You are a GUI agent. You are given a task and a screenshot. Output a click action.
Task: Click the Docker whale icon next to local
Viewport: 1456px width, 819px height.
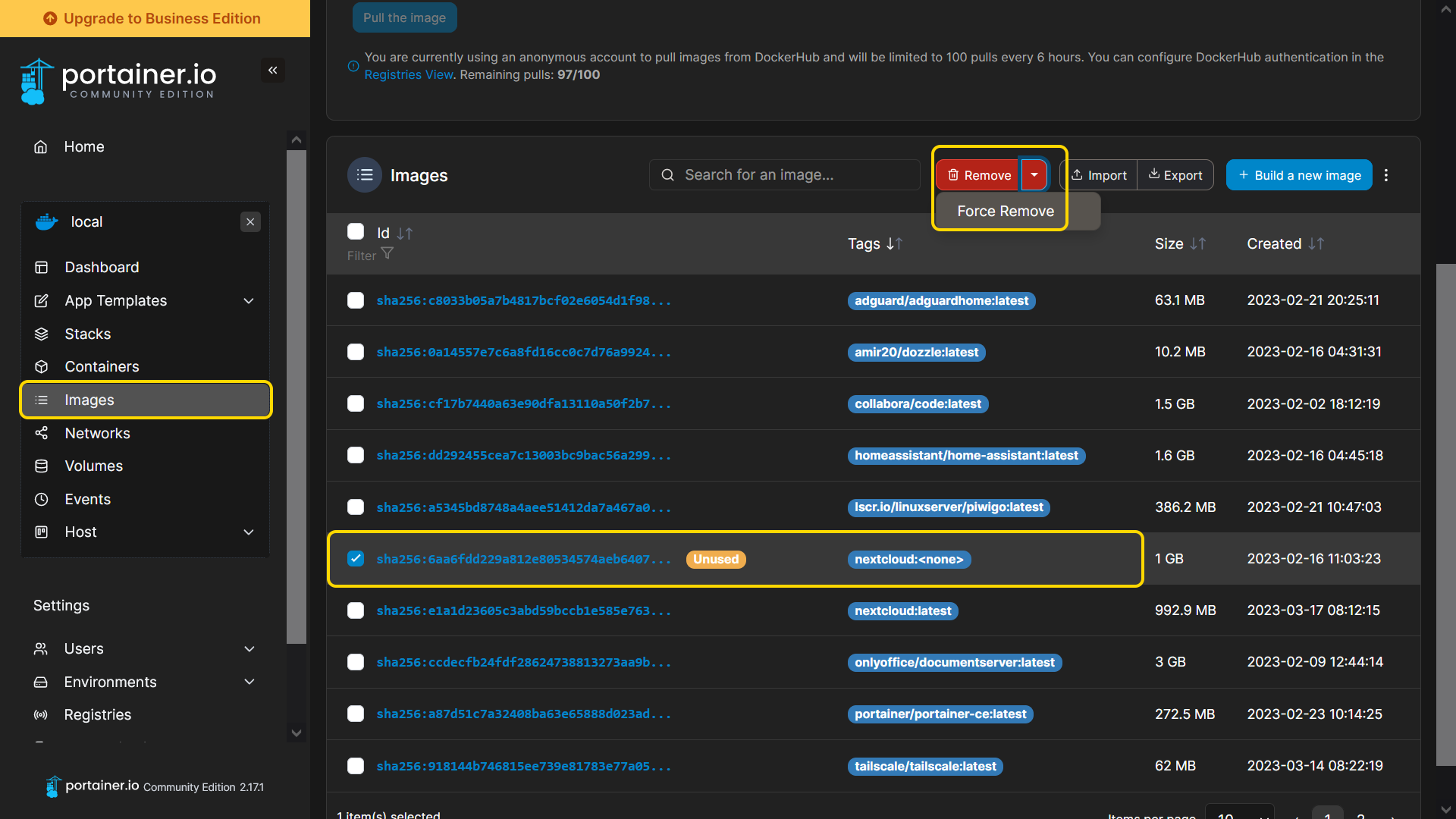pos(47,222)
